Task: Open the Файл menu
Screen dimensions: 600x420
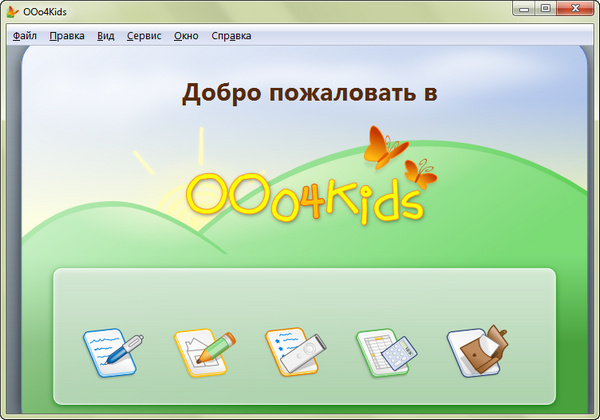Action: pyautogui.click(x=25, y=36)
